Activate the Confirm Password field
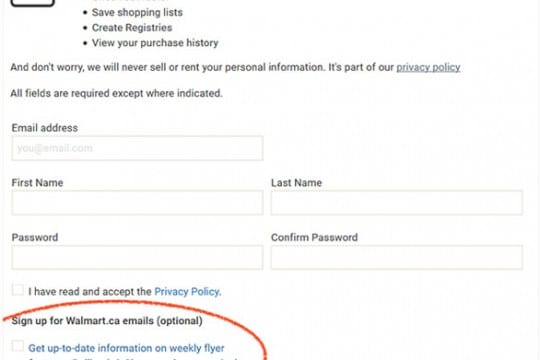 (x=397, y=257)
